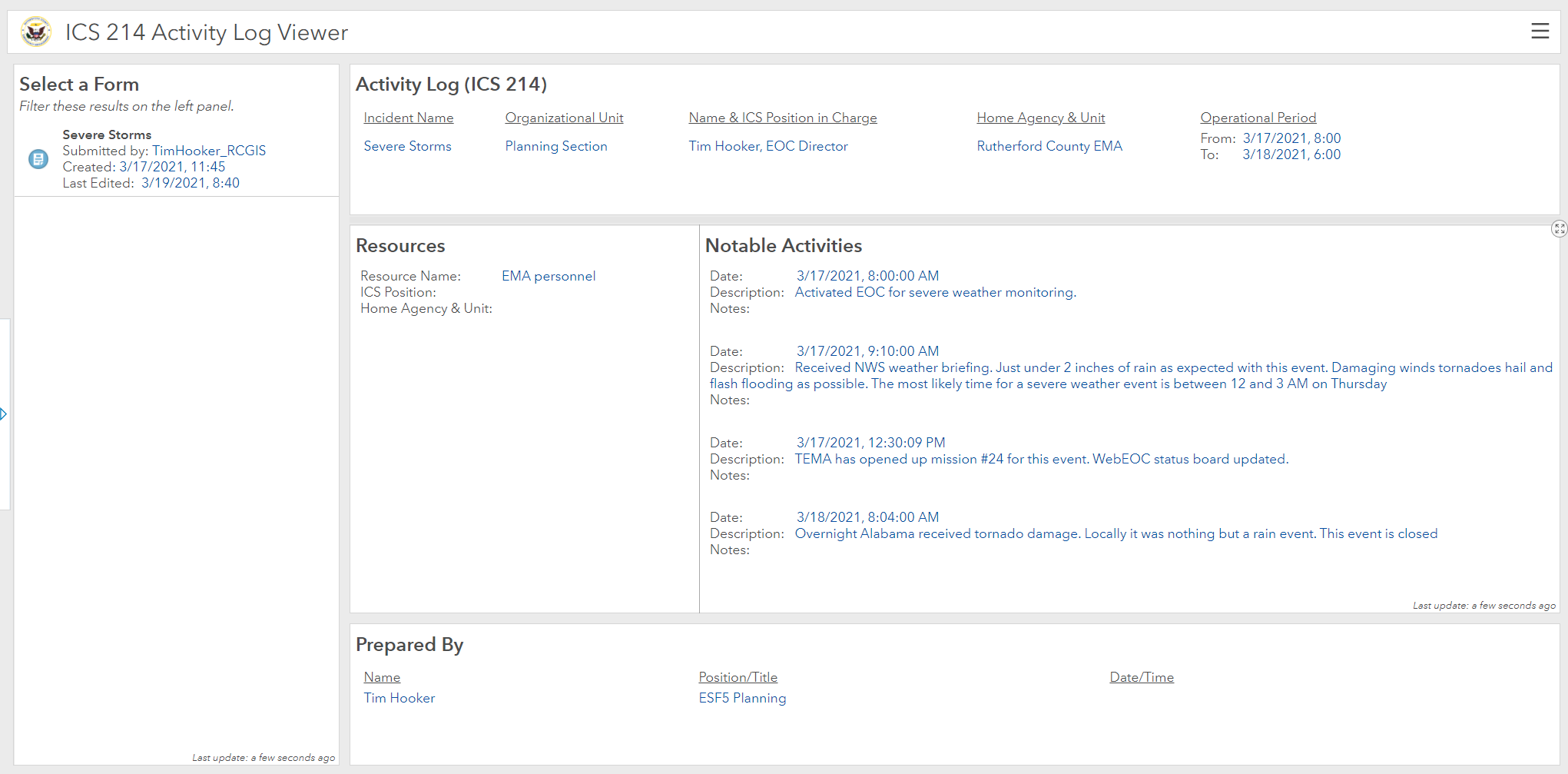This screenshot has width=1568, height=774.
Task: Click the Position/Title header in Prepared By
Action: 738,677
